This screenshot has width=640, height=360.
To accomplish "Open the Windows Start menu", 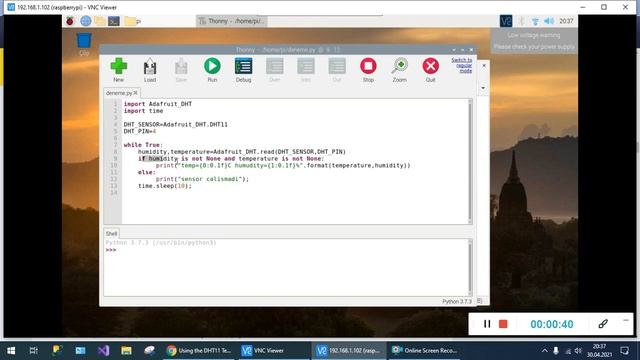I will [x=11, y=350].
